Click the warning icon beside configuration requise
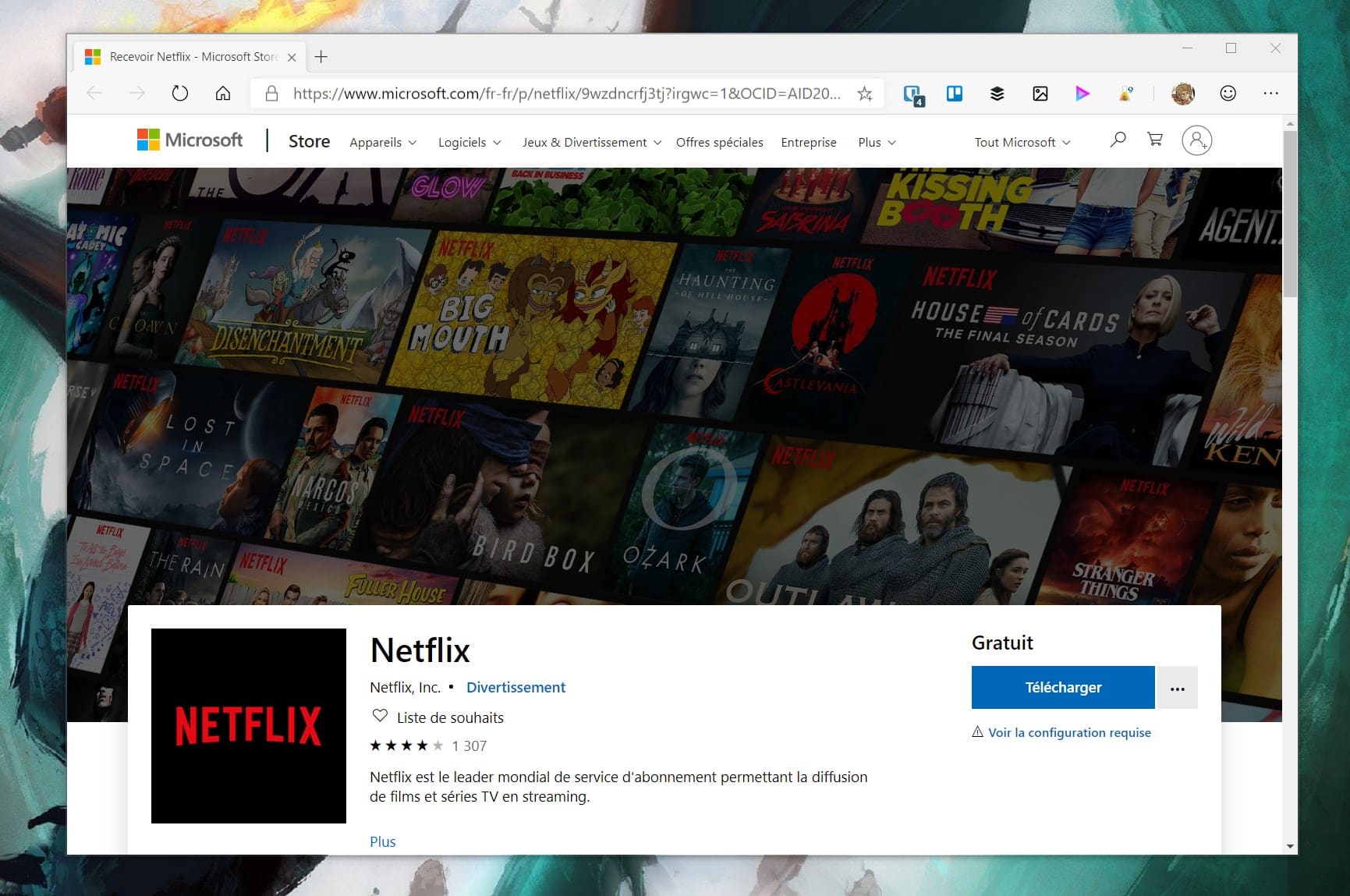This screenshot has width=1350, height=896. [x=977, y=732]
